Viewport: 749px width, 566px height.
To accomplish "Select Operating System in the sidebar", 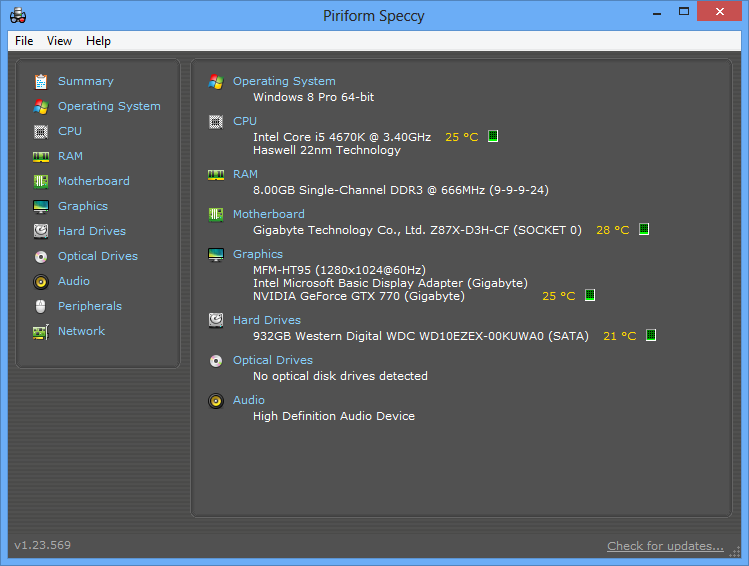I will [109, 106].
